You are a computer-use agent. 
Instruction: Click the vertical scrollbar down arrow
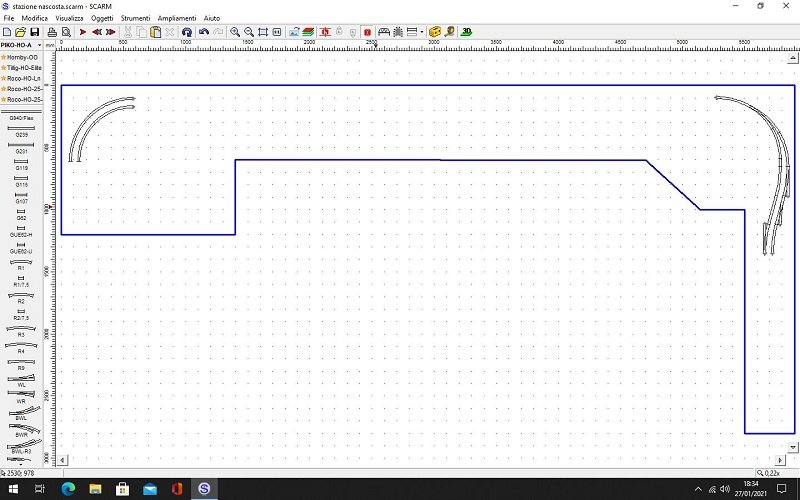pos(793,447)
